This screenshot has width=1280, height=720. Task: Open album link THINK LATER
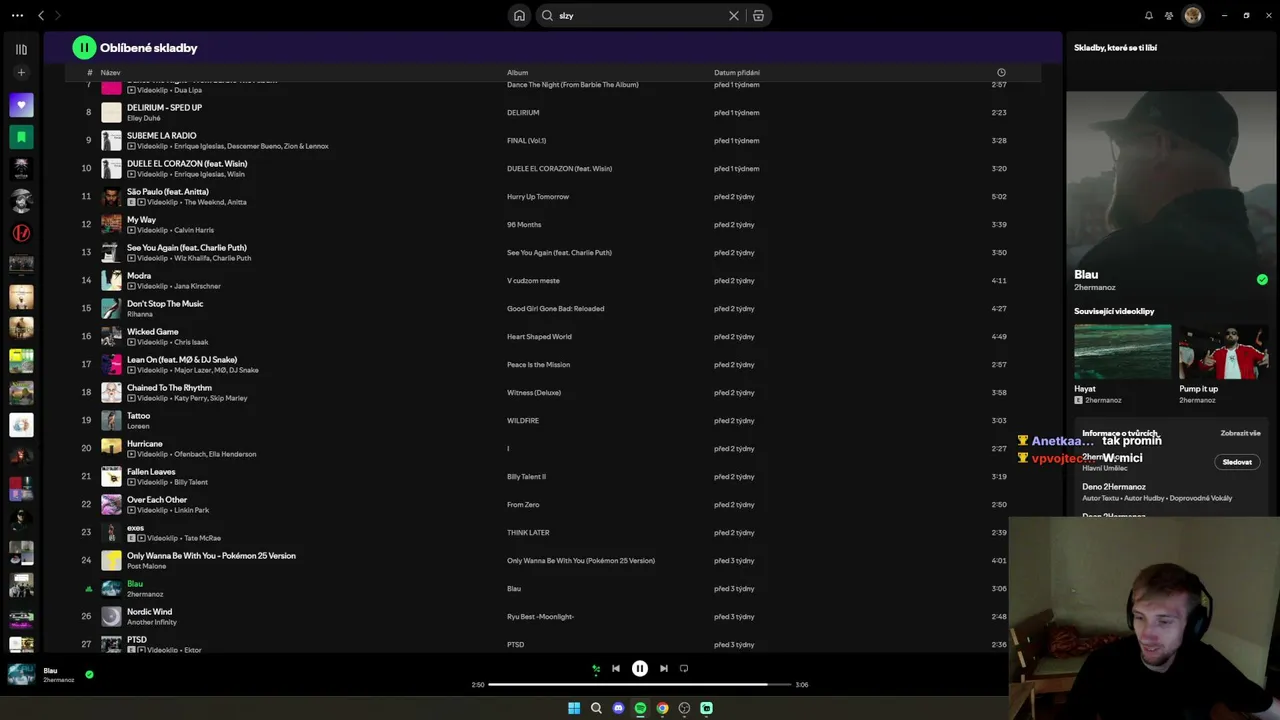tap(528, 533)
